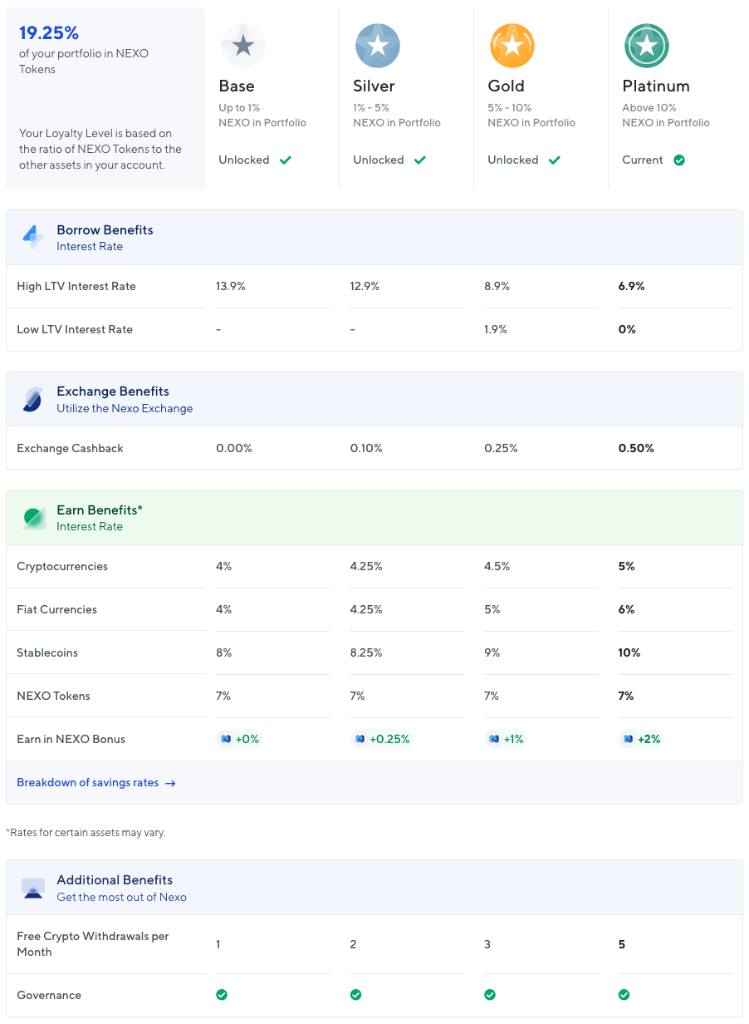Click the Earn Benefits green icon
749x1024 pixels.
point(34,518)
